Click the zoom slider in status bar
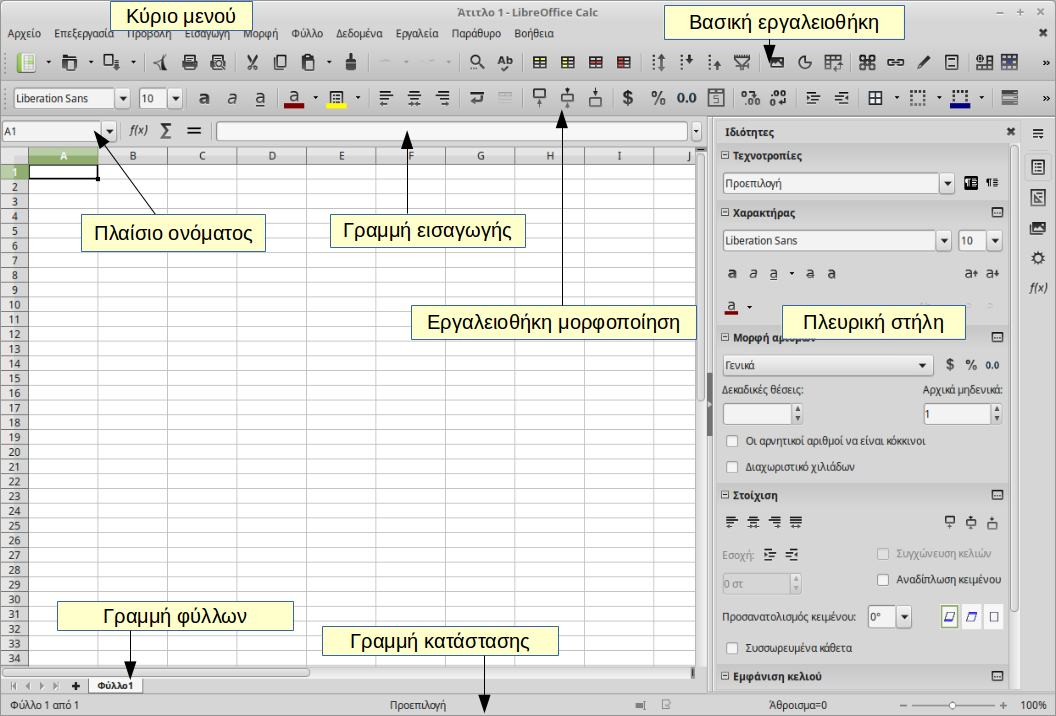 pos(952,705)
